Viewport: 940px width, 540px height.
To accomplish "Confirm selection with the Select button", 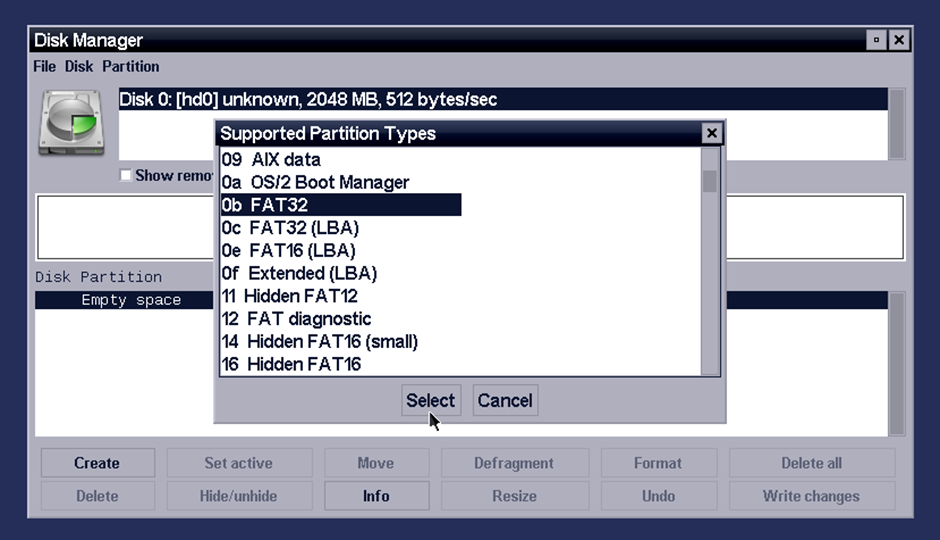I will [x=430, y=400].
